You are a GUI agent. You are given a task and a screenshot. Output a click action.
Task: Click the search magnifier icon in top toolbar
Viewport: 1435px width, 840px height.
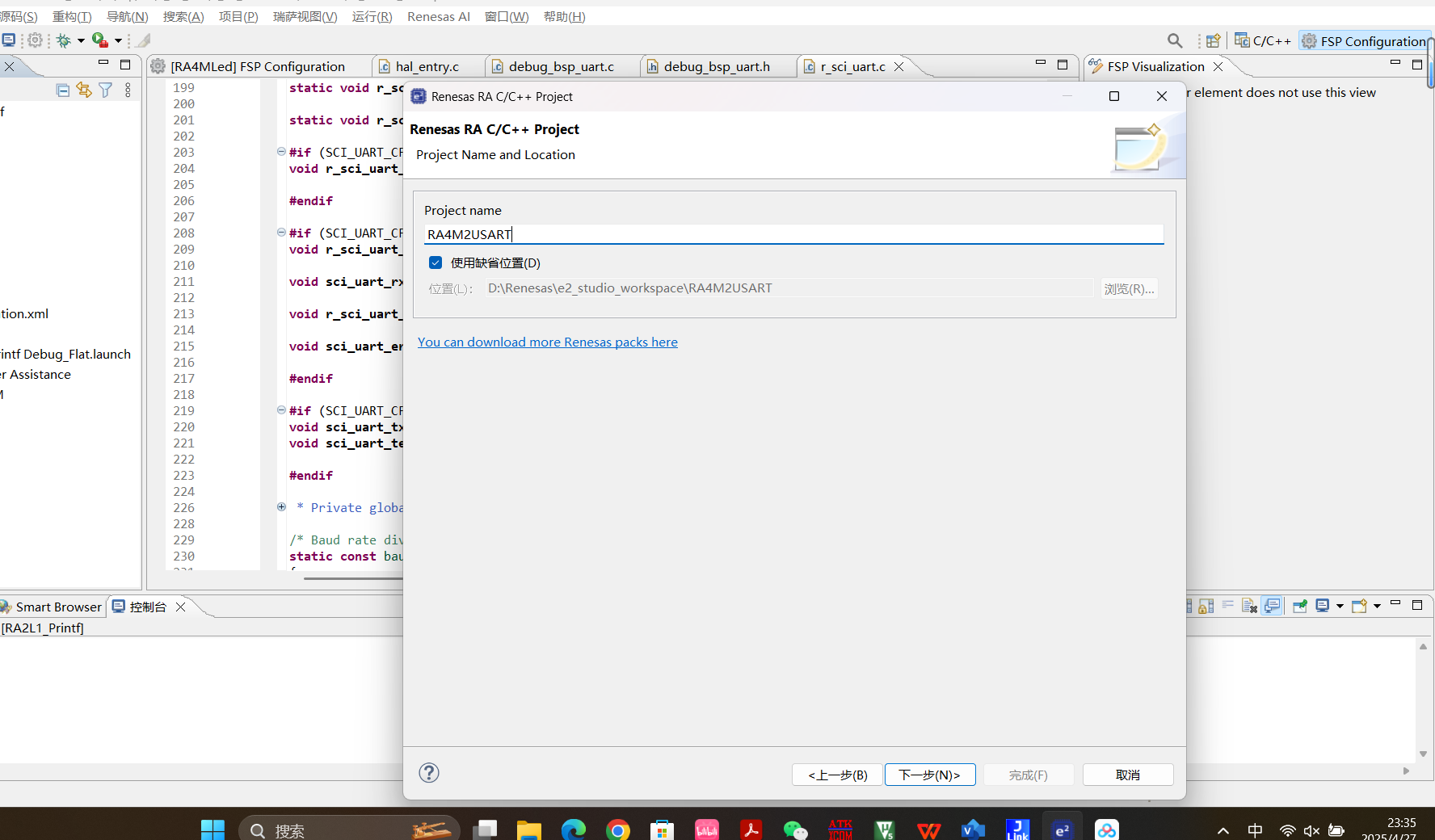[x=1175, y=40]
